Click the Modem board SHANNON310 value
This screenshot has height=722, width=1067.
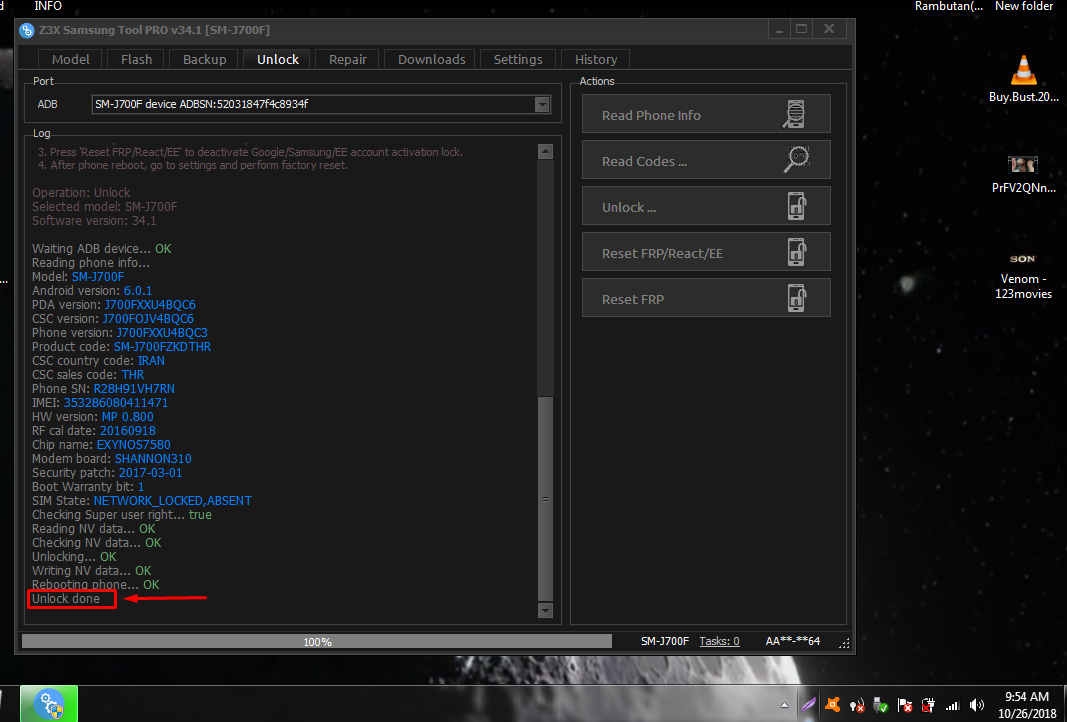[x=153, y=459]
